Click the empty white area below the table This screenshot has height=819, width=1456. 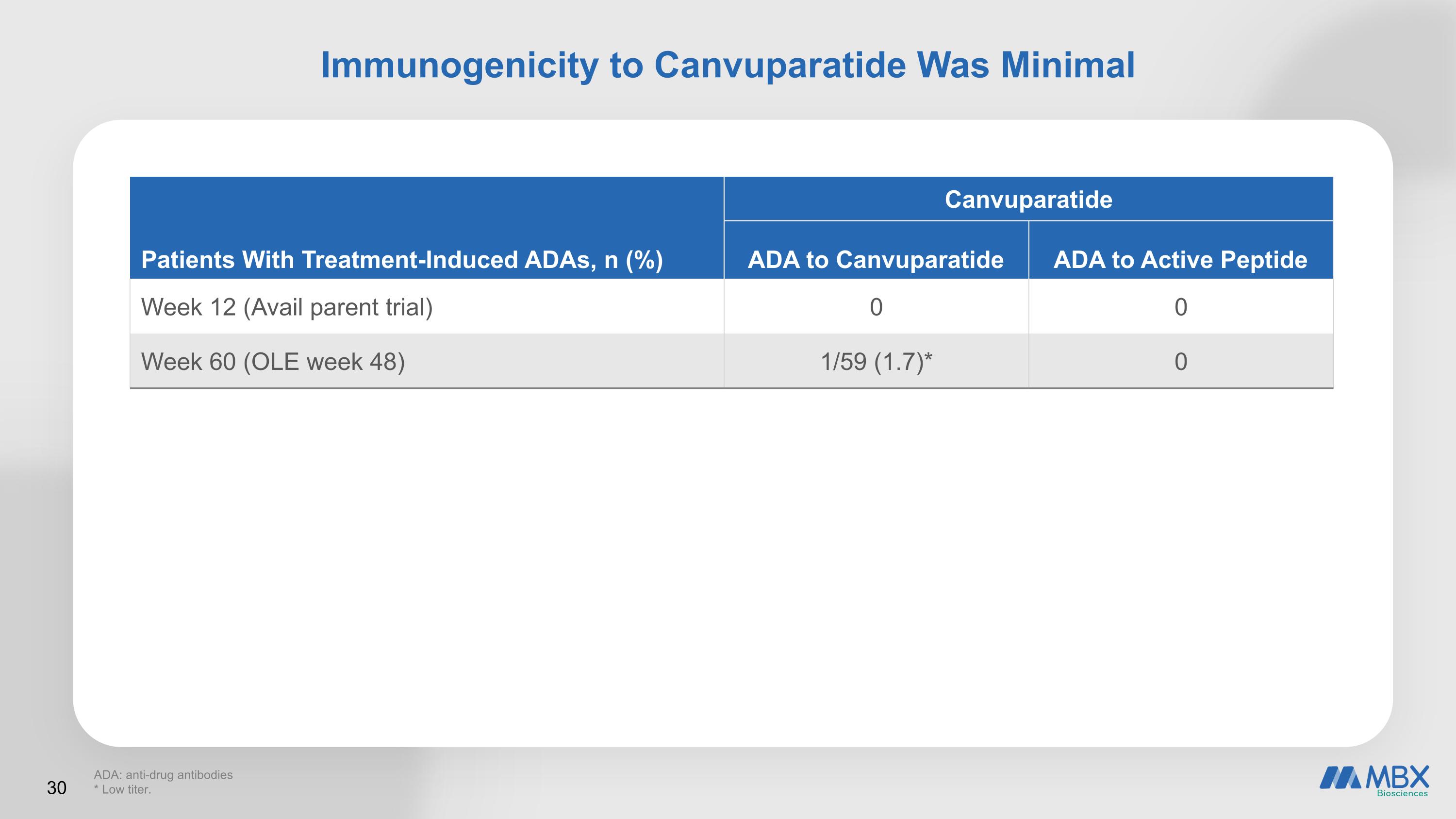coord(731,565)
